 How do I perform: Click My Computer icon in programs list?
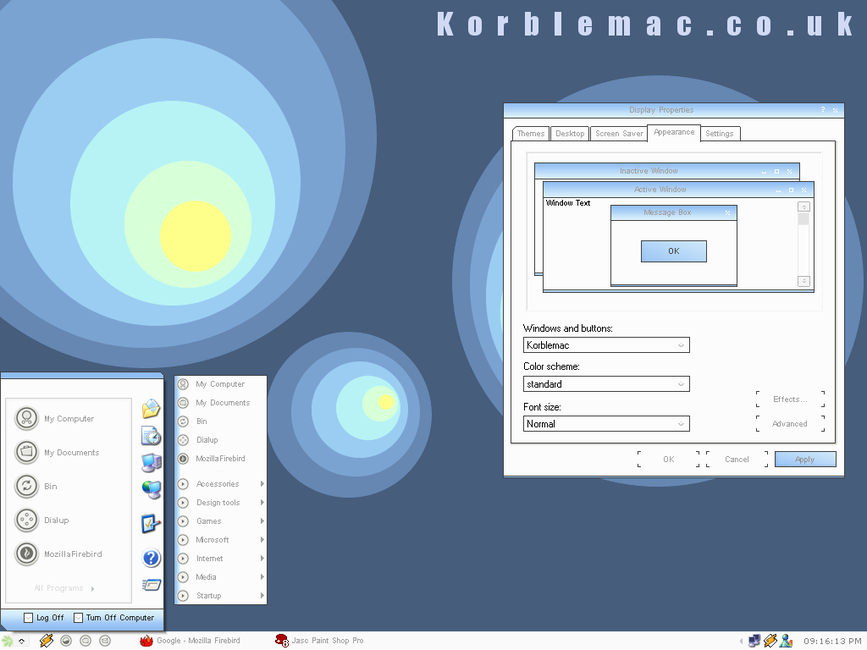pyautogui.click(x=183, y=384)
